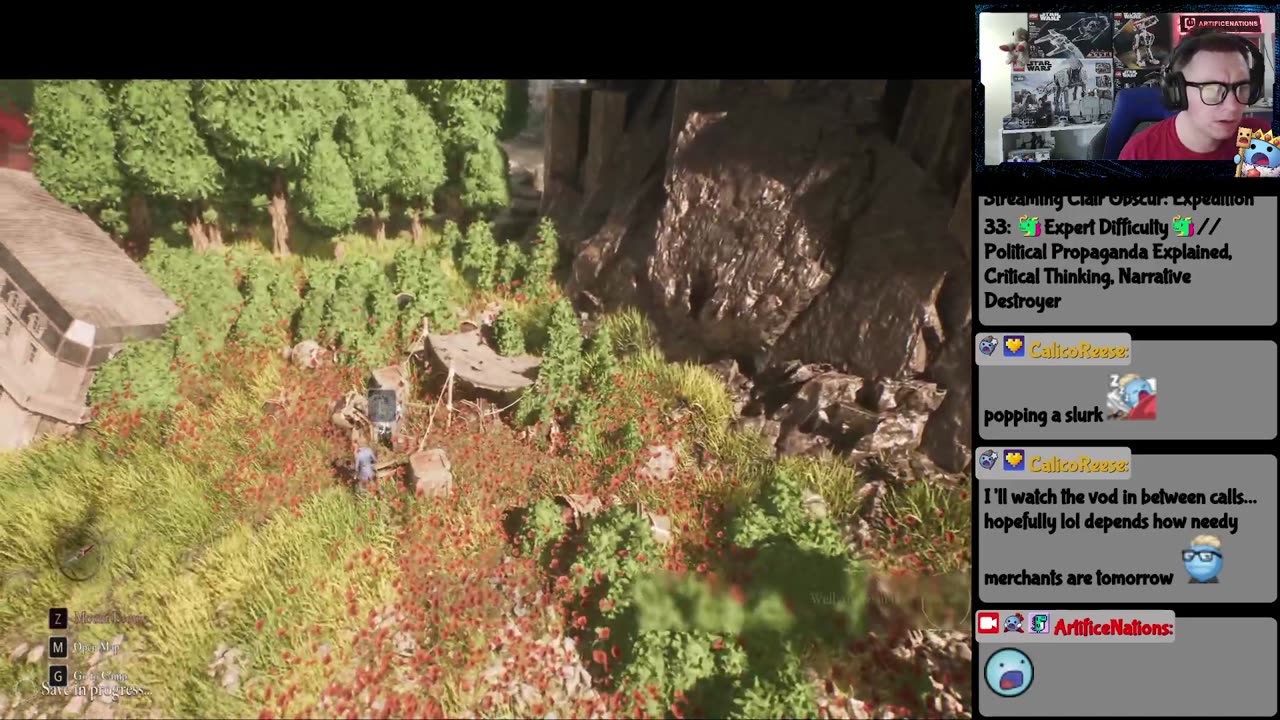
Task: Click the 'Destroyer' word in stream title
Action: (x=1022, y=300)
